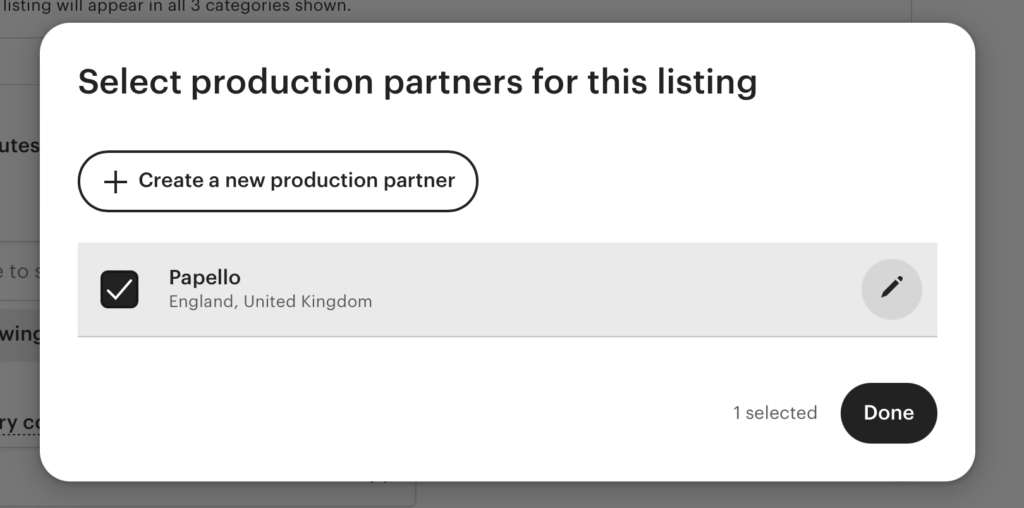
Task: Click the dimmed 'wing' item behind dialog
Action: 20,334
